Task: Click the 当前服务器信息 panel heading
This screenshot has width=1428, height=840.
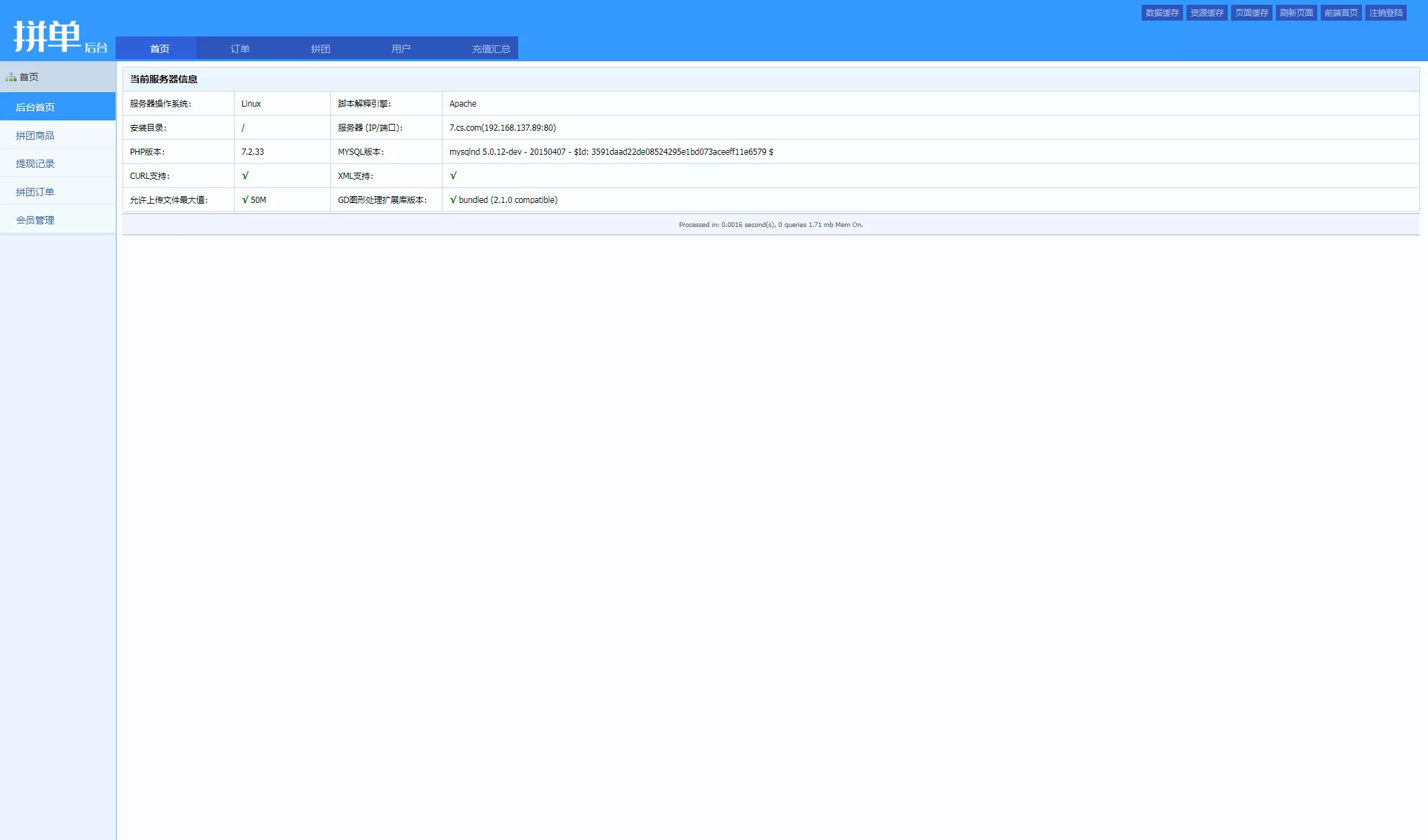Action: [164, 79]
